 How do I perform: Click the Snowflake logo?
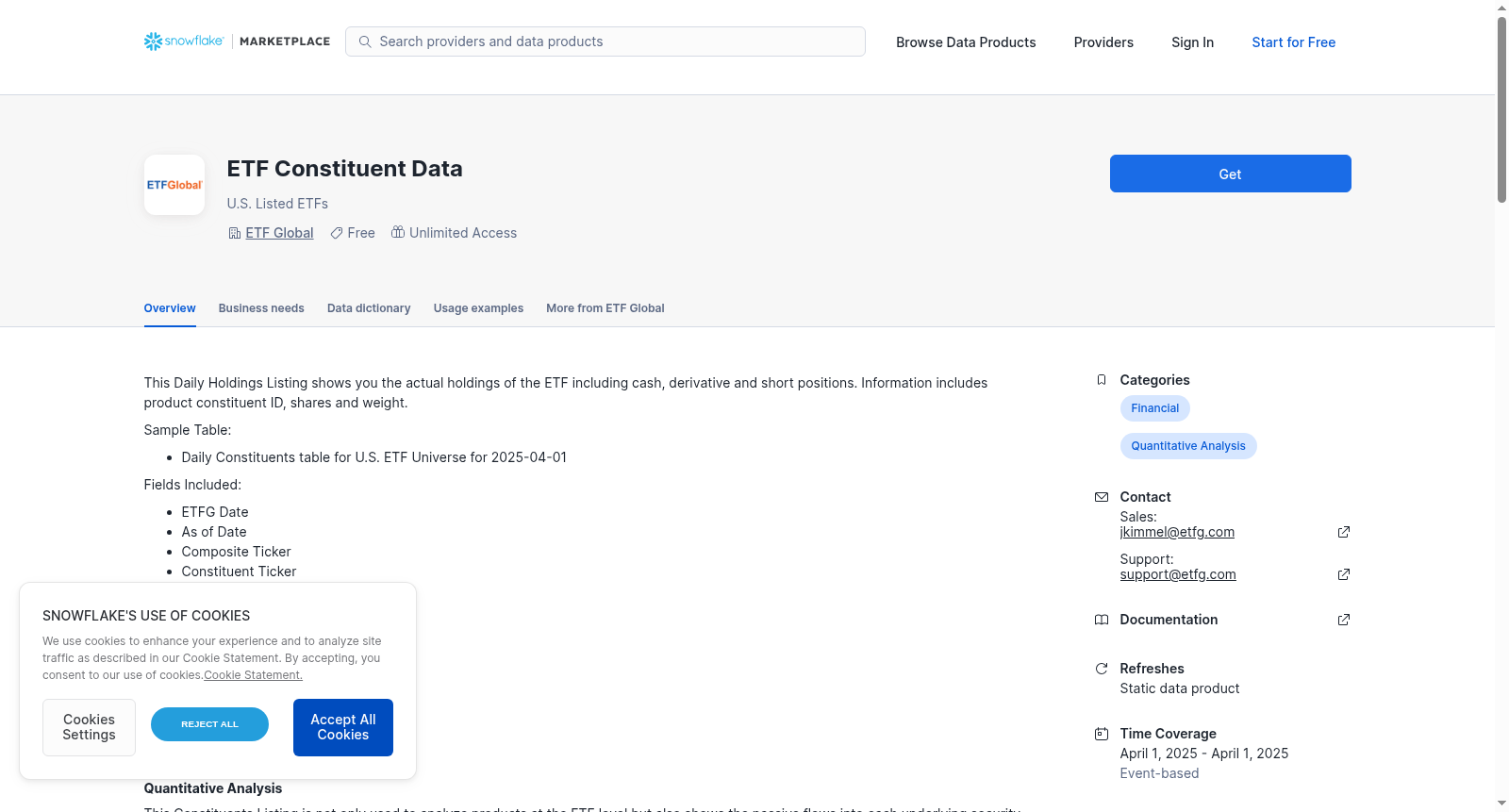pyautogui.click(x=184, y=41)
